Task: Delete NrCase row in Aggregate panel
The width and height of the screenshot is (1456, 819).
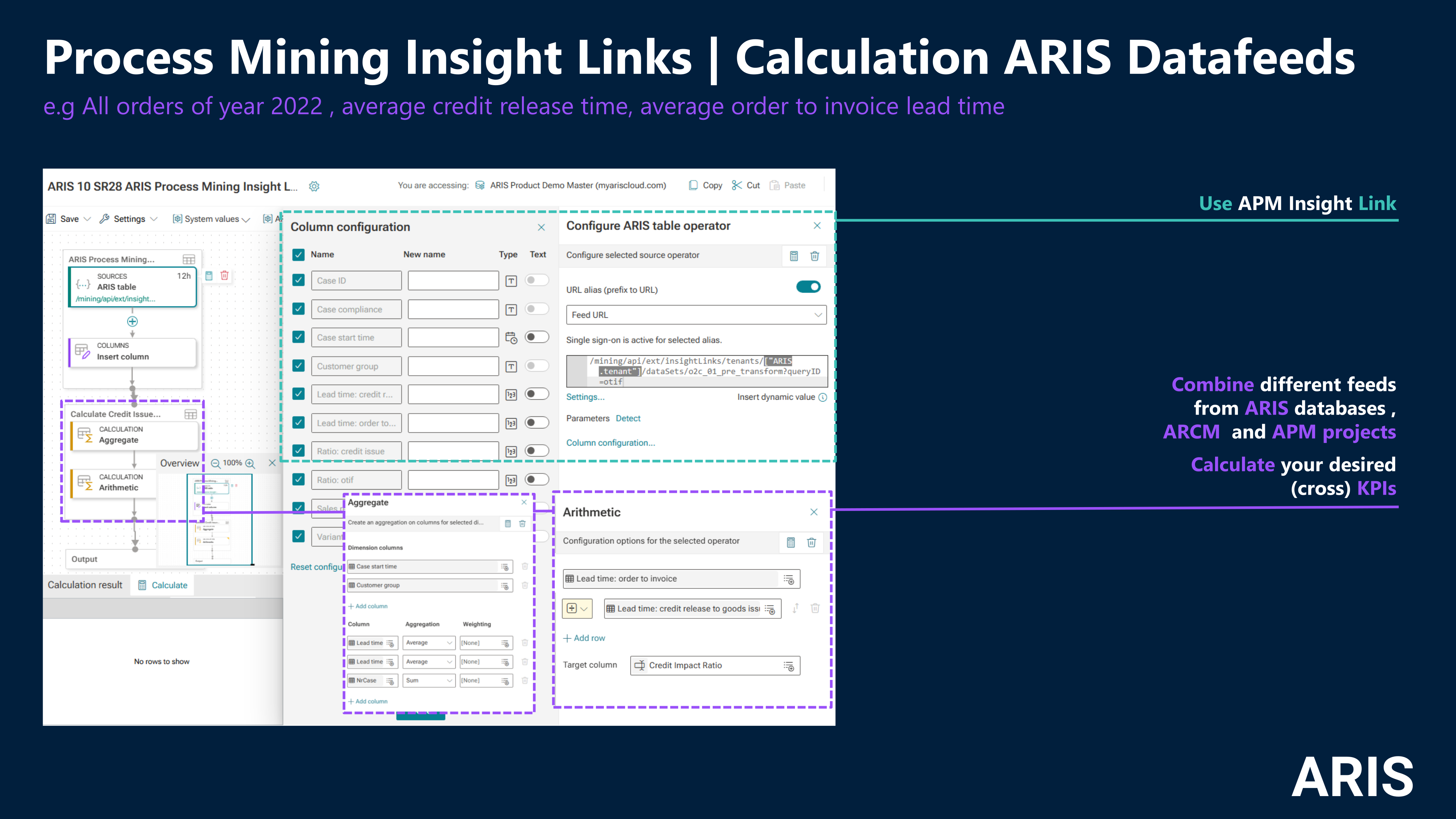Action: click(x=525, y=681)
